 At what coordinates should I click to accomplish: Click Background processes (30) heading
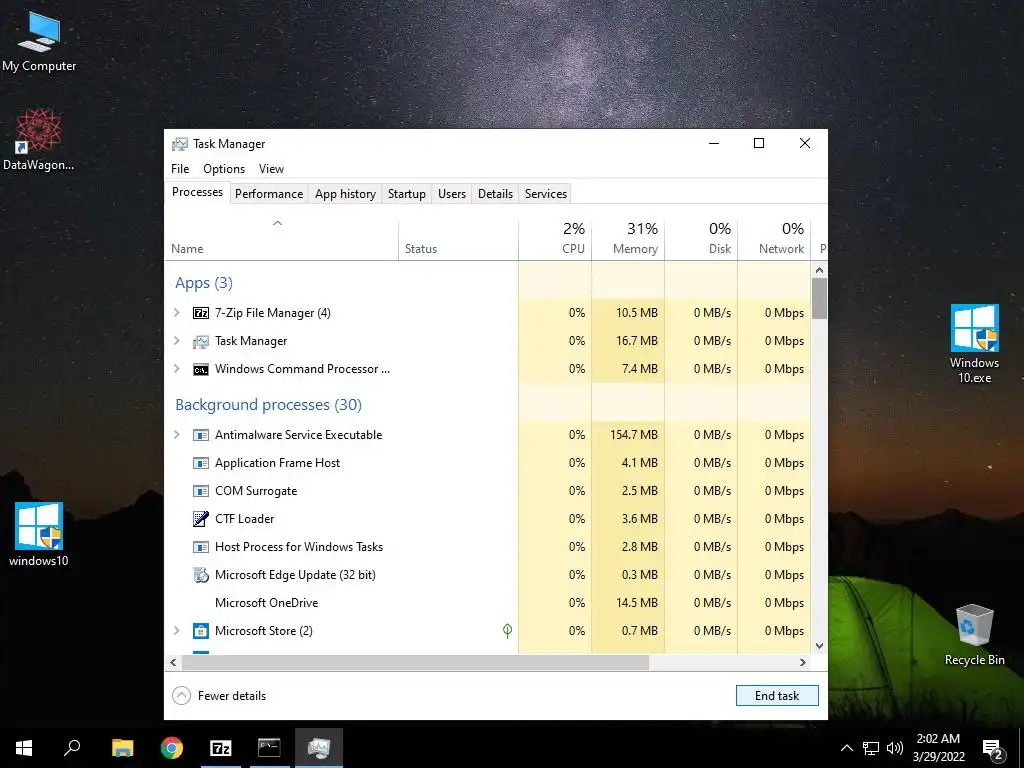(268, 405)
